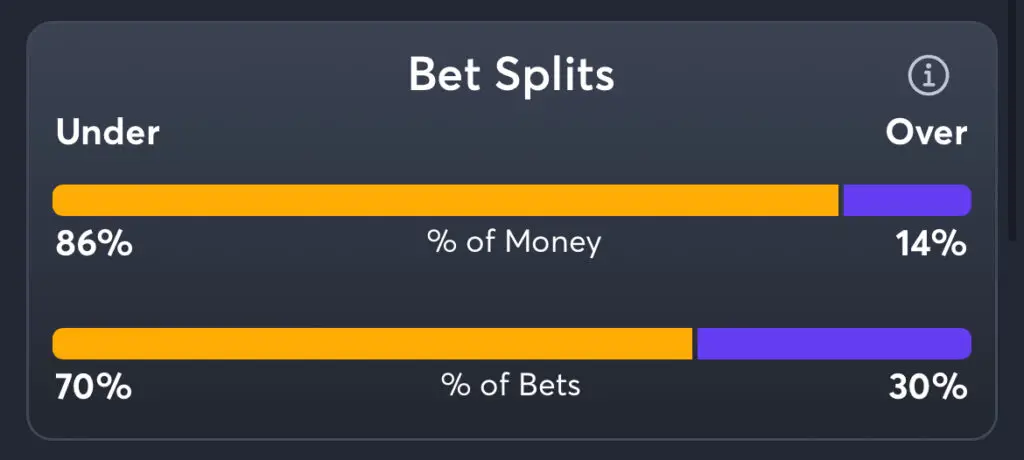Click the purple Over segment of Bets bar
The image size is (1024, 460).
(x=833, y=343)
